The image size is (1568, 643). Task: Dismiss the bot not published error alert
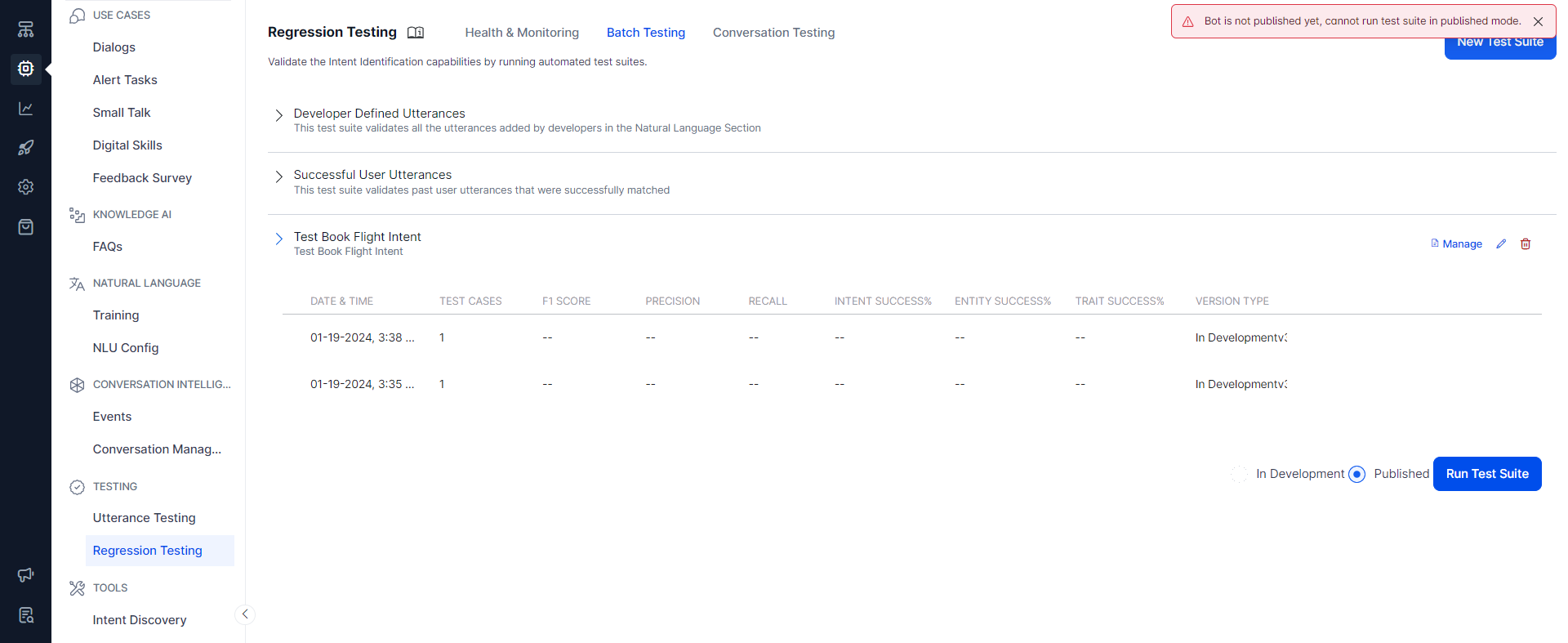(x=1538, y=22)
